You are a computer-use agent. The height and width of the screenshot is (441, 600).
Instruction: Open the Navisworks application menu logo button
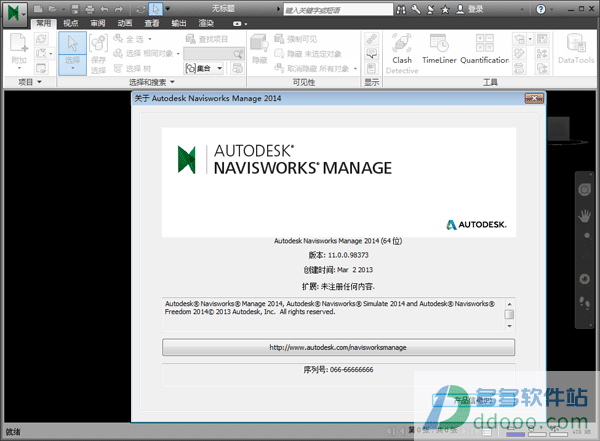click(15, 14)
